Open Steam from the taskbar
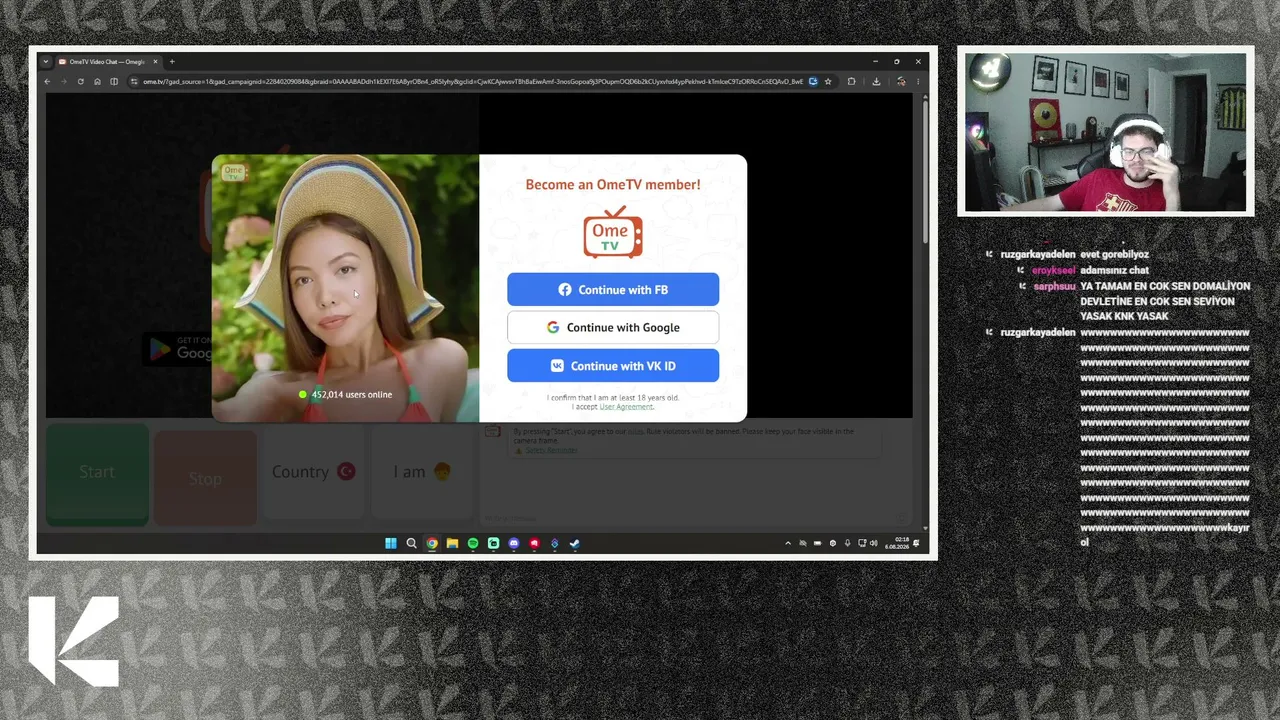 pos(575,544)
